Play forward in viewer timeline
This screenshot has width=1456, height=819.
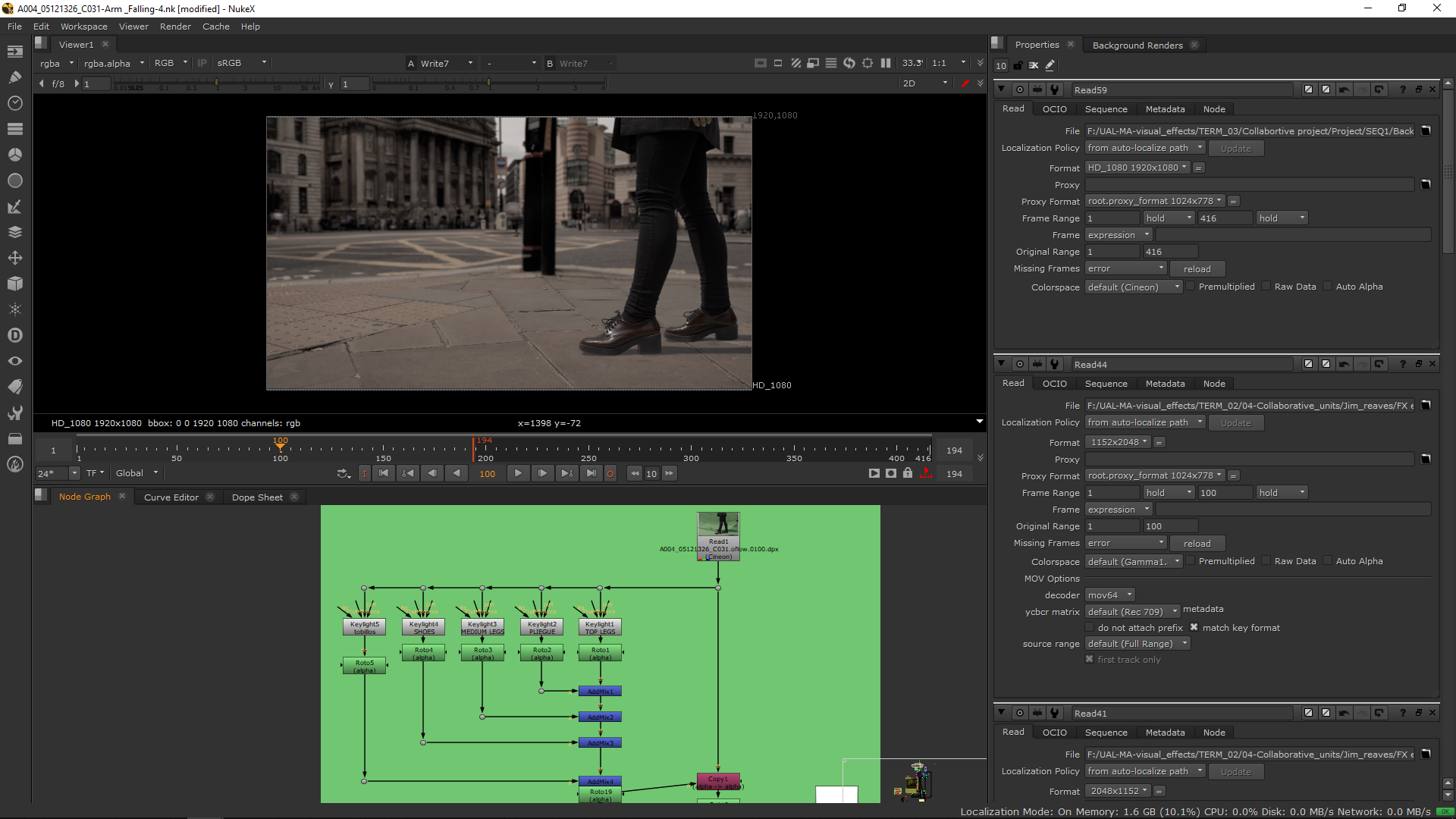(x=518, y=473)
